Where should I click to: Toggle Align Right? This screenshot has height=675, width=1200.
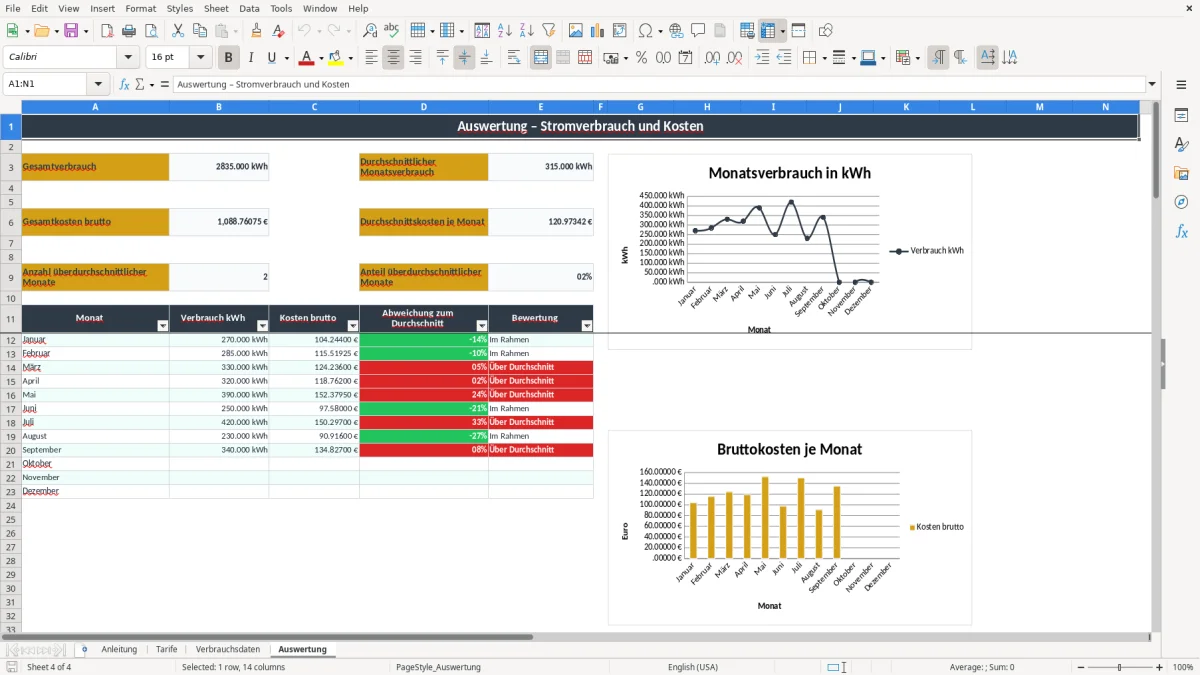pos(415,58)
